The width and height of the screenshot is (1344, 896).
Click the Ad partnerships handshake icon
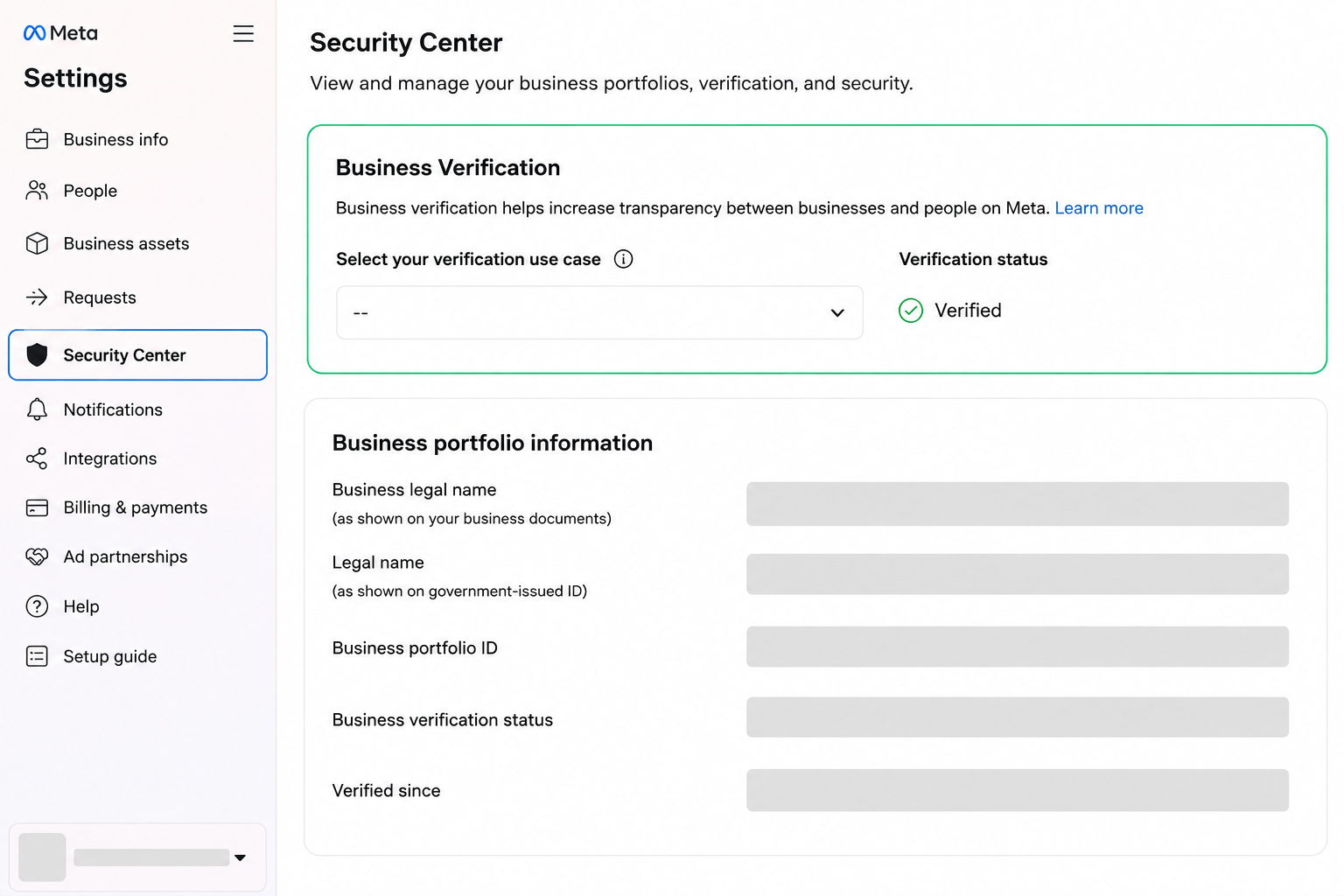coord(37,556)
